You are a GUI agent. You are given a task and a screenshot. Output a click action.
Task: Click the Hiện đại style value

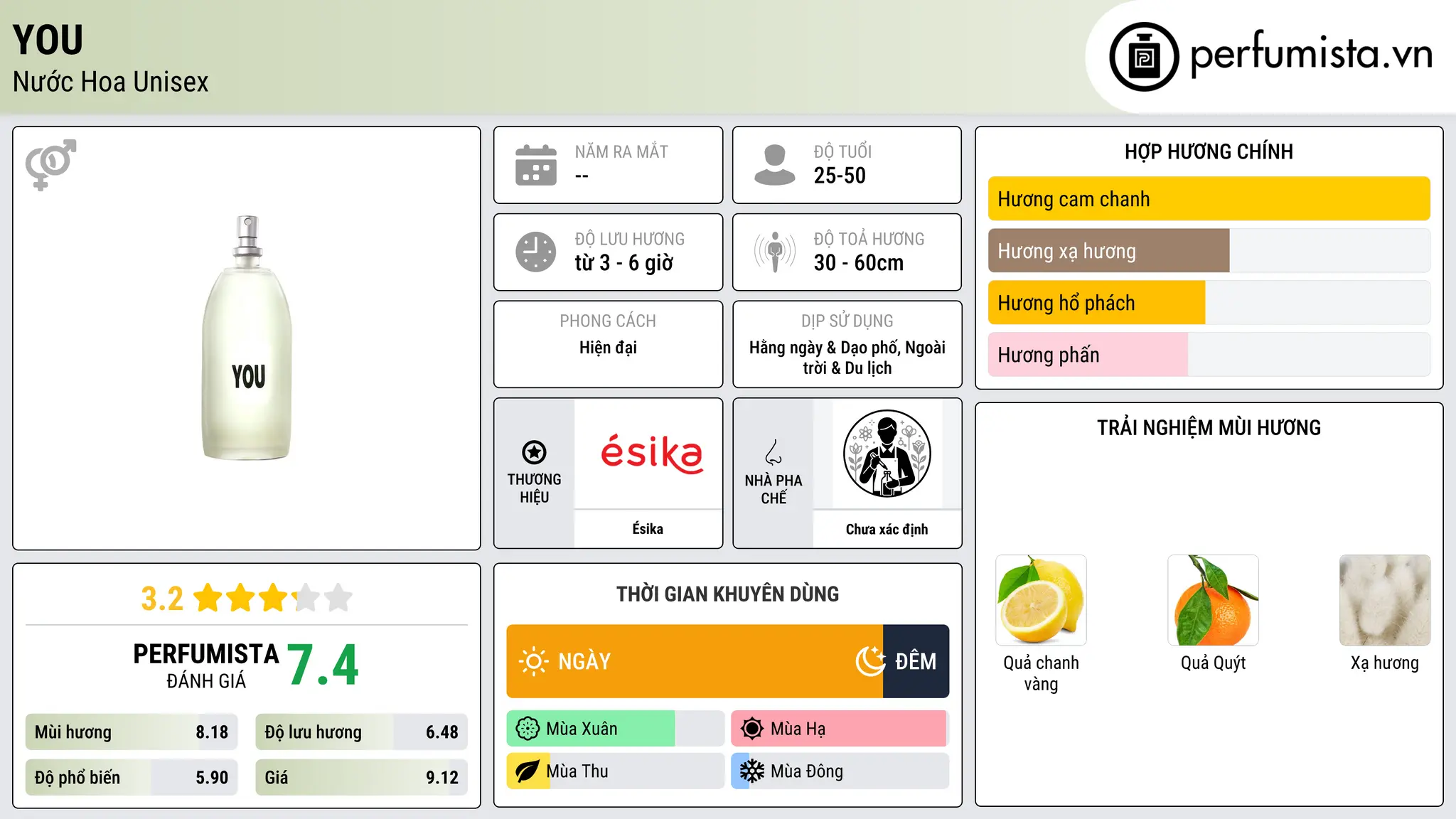(608, 348)
